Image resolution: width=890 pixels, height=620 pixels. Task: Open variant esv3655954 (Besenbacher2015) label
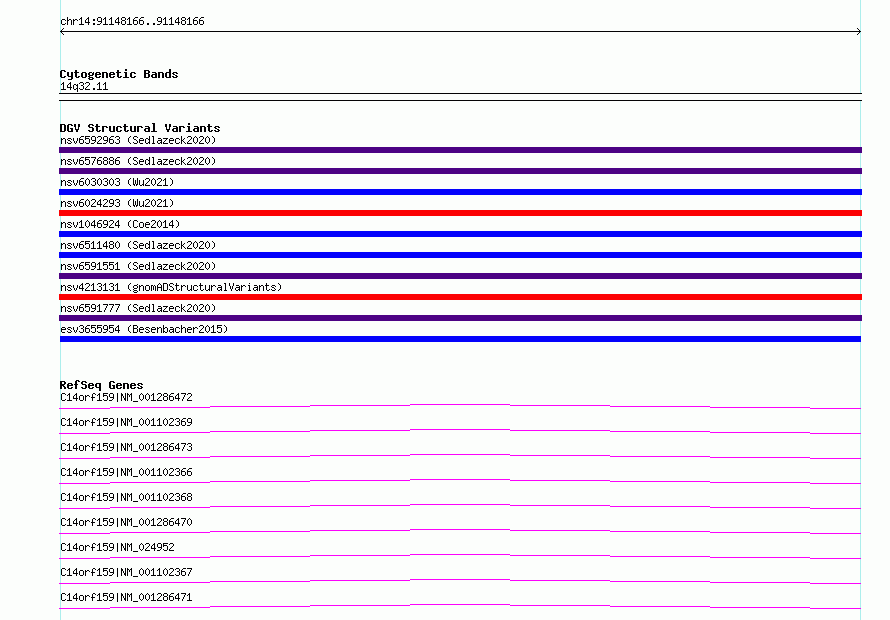tap(144, 329)
